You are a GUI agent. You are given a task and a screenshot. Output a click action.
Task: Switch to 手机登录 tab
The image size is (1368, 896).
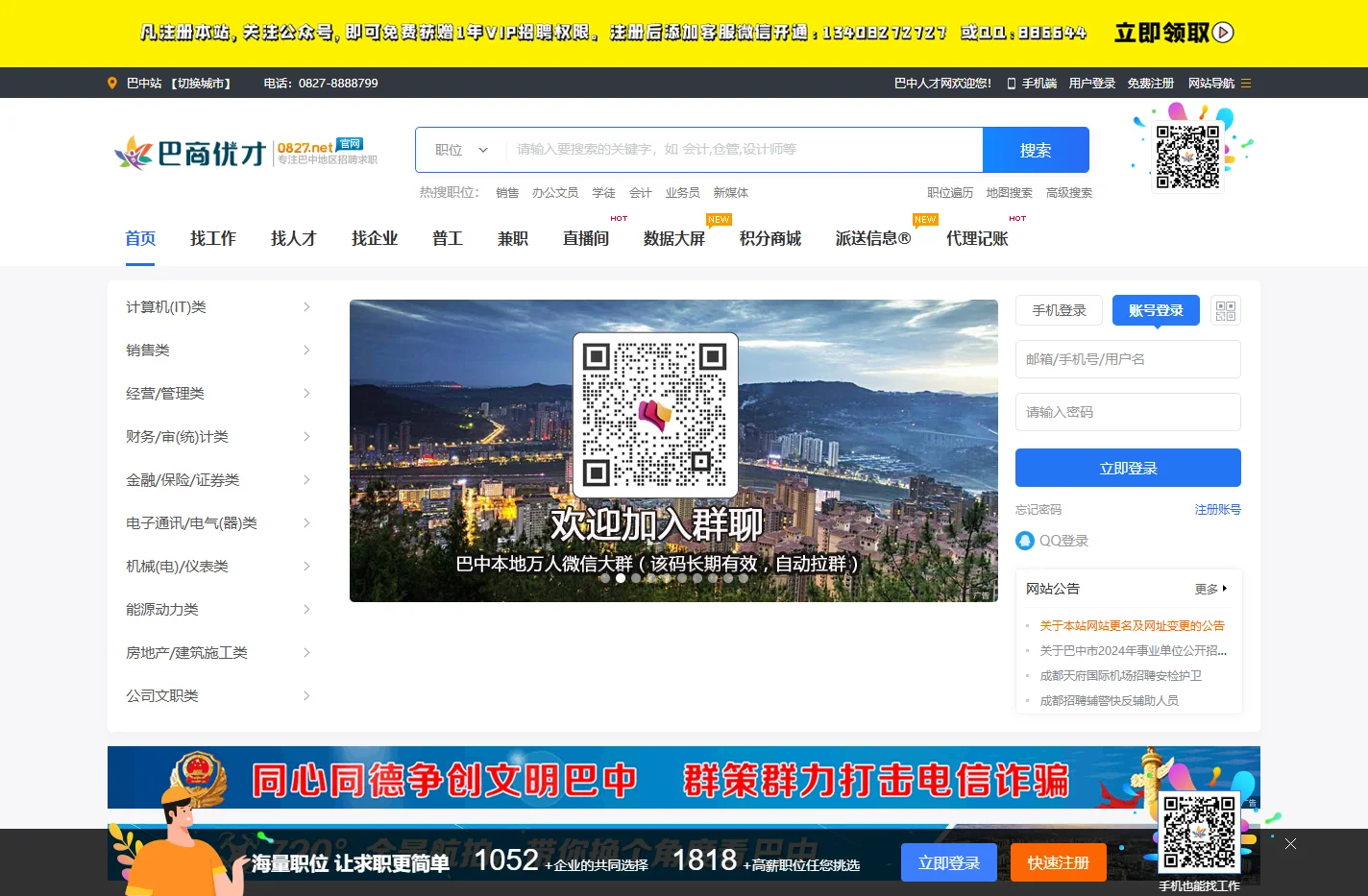1059,310
